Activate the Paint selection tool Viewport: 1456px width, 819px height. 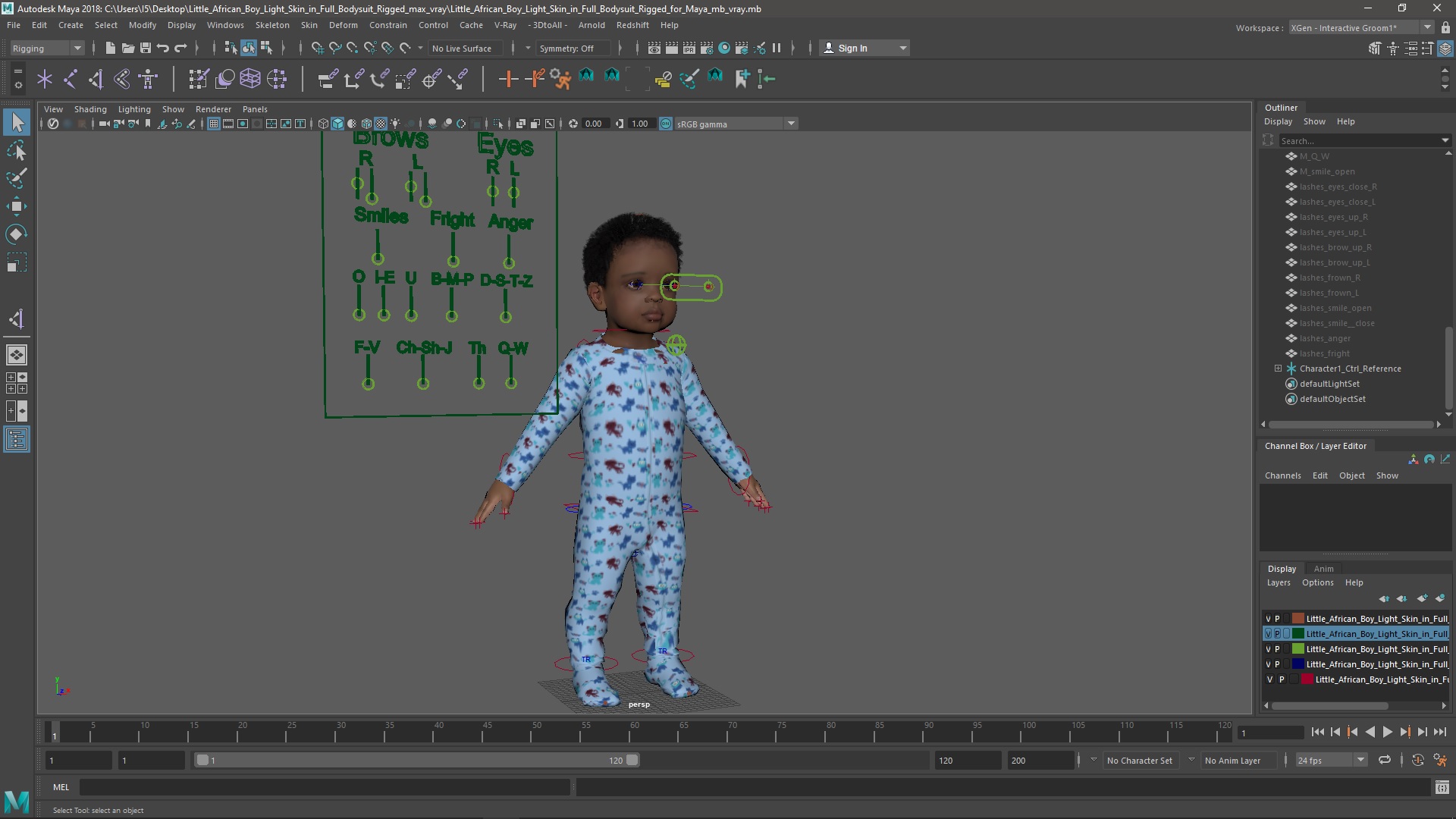pos(17,178)
